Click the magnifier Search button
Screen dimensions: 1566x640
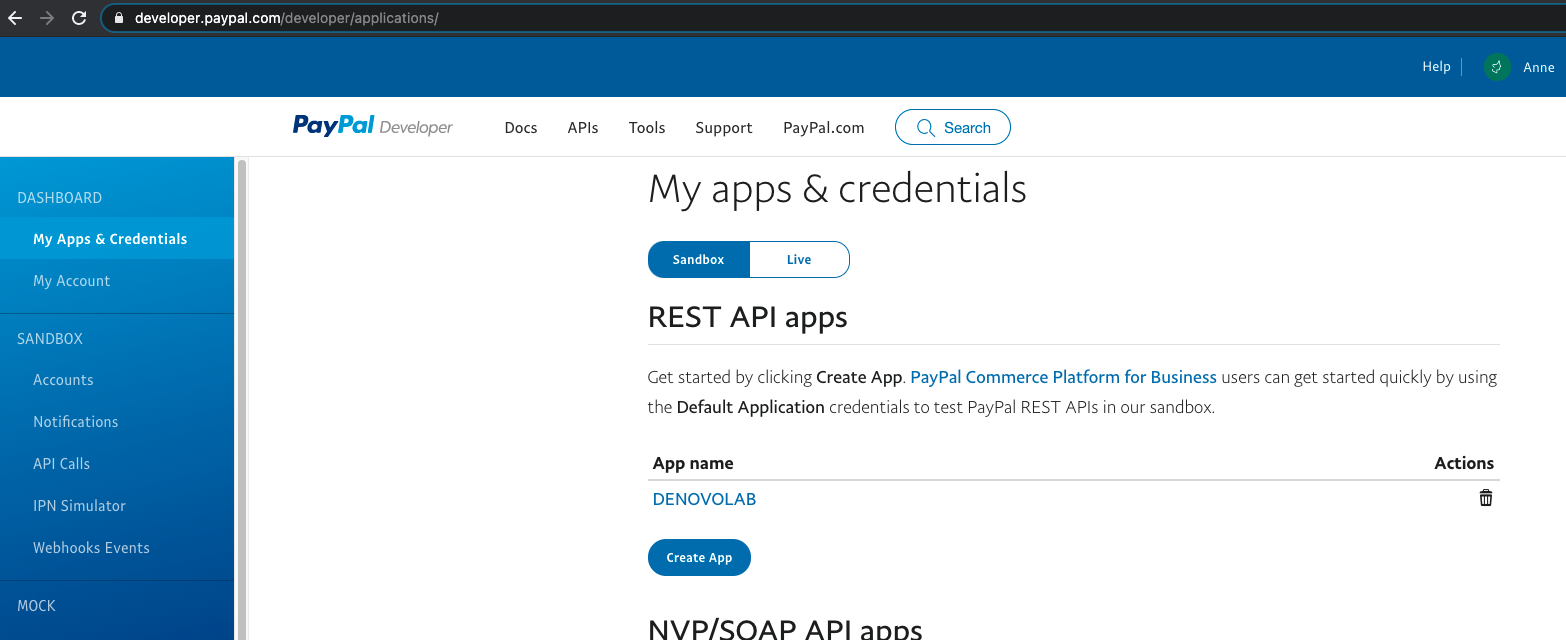[953, 127]
